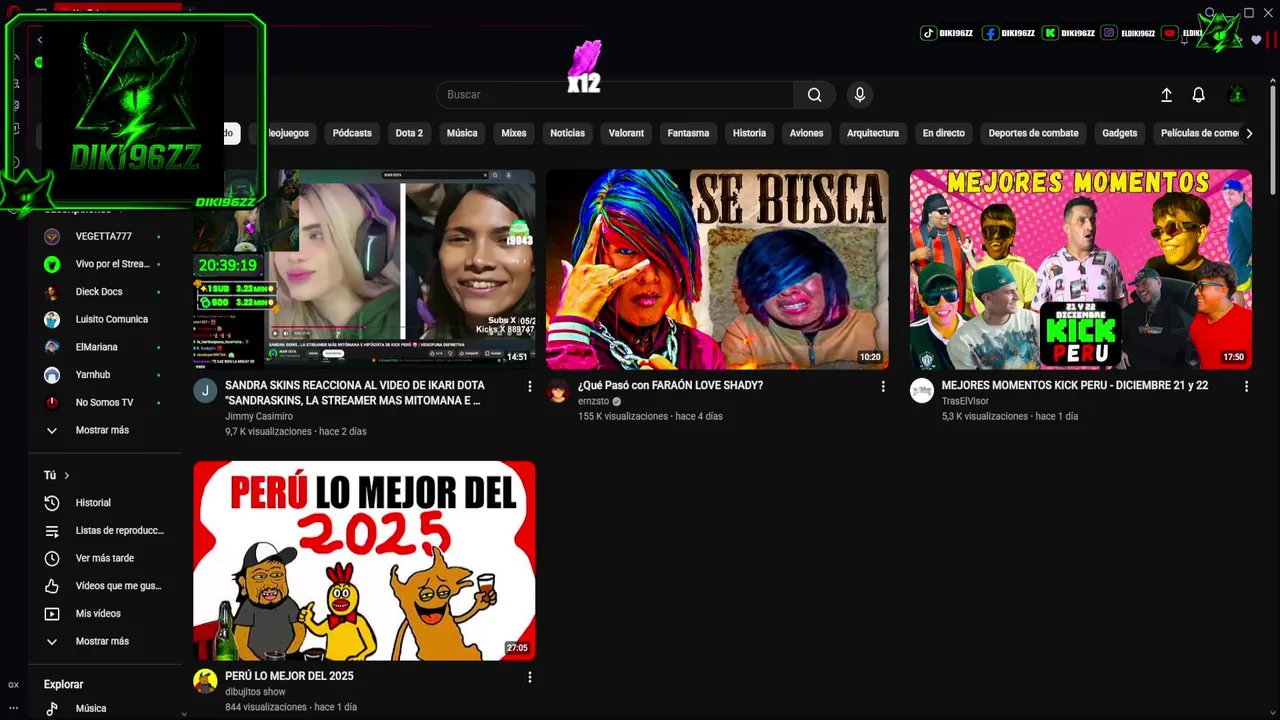Play the PERÚ LO MEJOR DEL 2025 thumbnail
The image size is (1280, 720).
364,560
